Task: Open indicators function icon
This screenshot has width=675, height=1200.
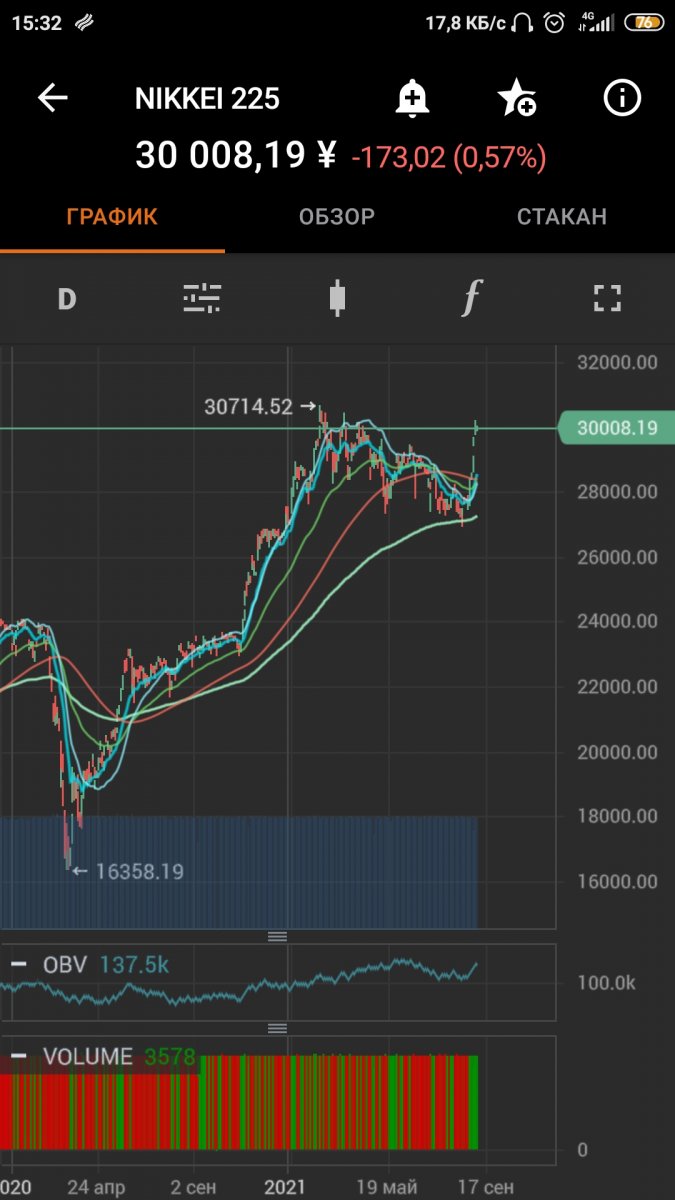Action: [472, 298]
